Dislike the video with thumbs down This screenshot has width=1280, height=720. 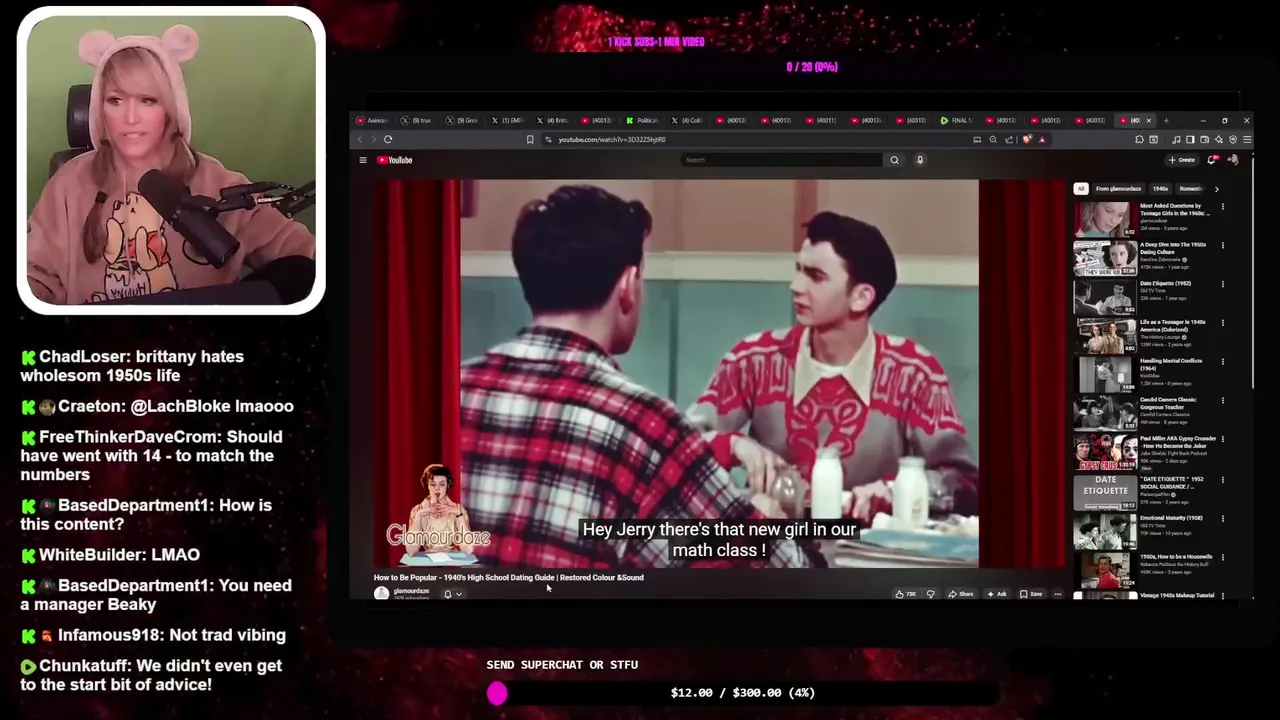(x=931, y=594)
